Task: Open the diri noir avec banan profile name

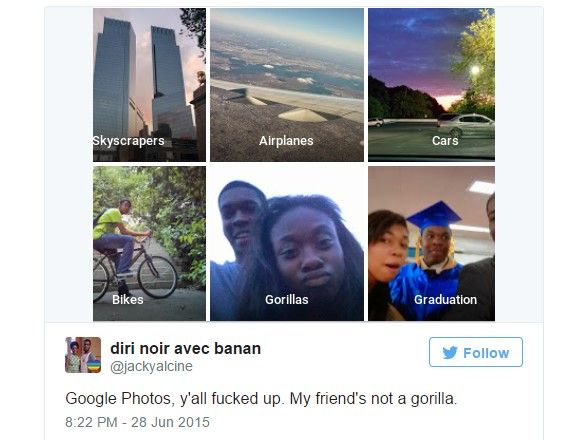Action: [186, 349]
